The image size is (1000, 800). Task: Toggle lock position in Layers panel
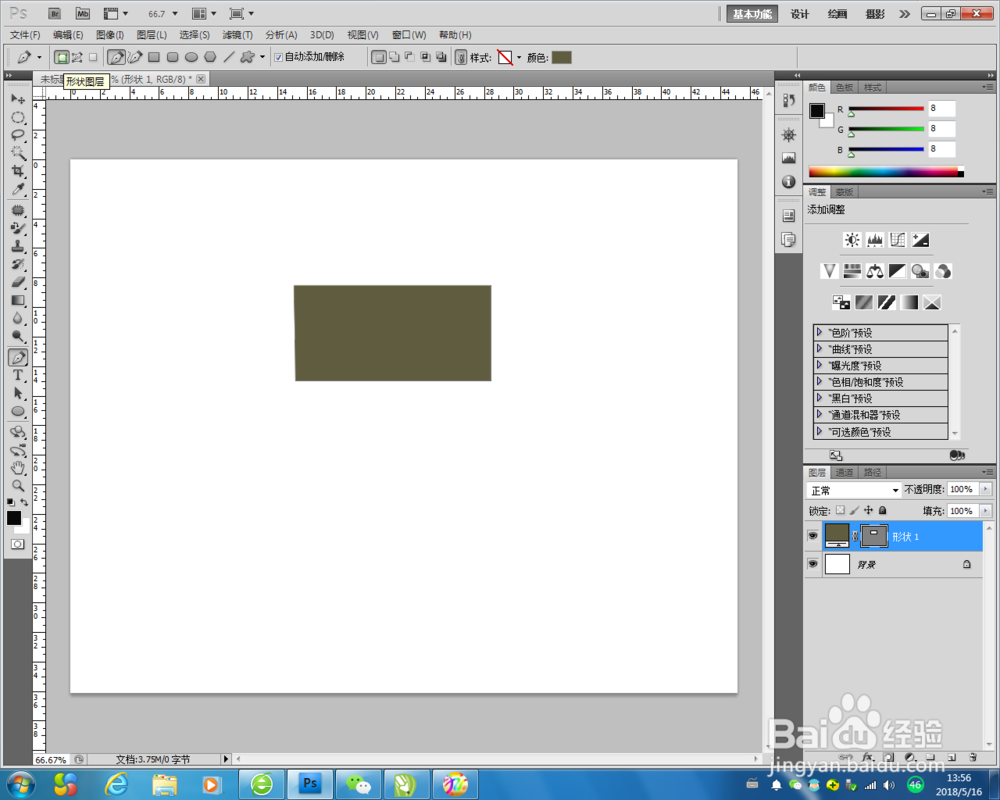869,510
